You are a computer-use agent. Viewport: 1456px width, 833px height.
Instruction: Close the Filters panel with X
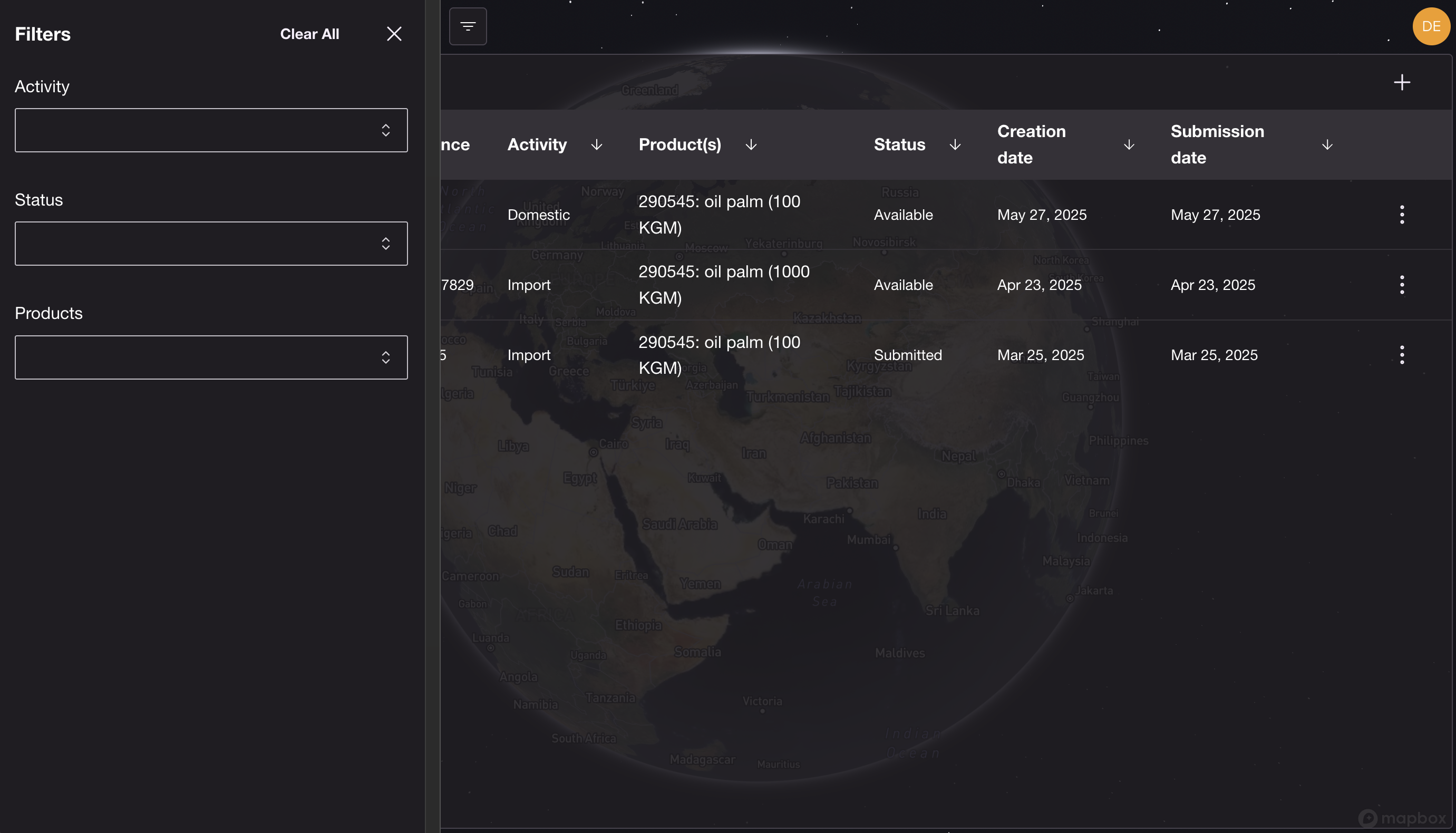click(x=394, y=34)
